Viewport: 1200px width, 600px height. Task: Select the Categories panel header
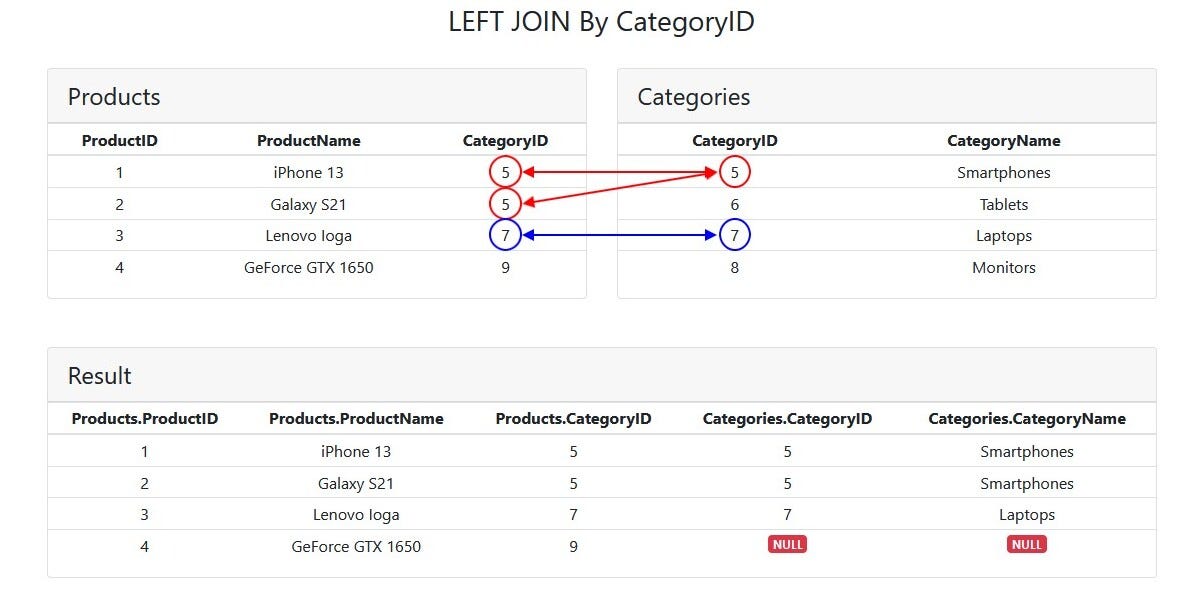pos(887,97)
